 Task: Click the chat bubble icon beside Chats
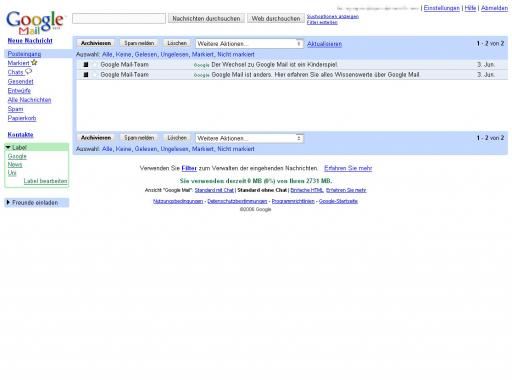pyautogui.click(x=29, y=71)
